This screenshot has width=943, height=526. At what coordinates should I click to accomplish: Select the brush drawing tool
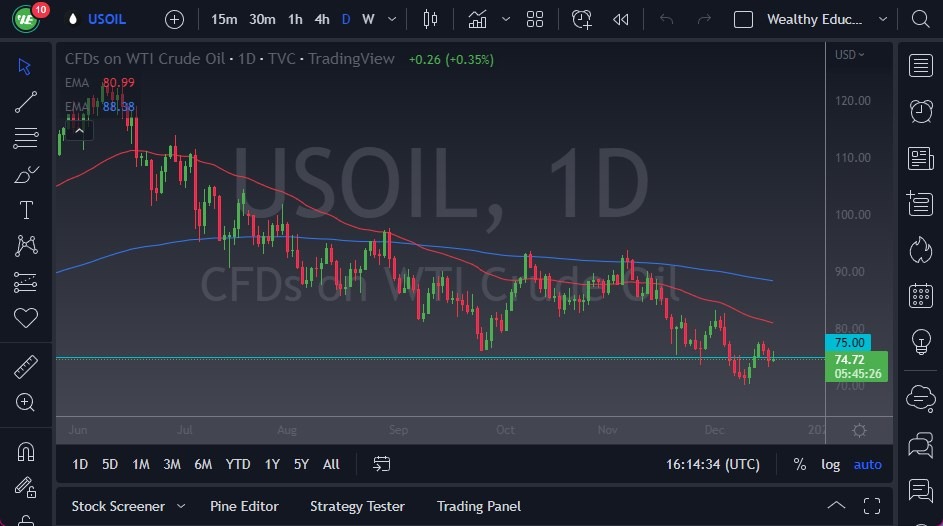pos(26,174)
